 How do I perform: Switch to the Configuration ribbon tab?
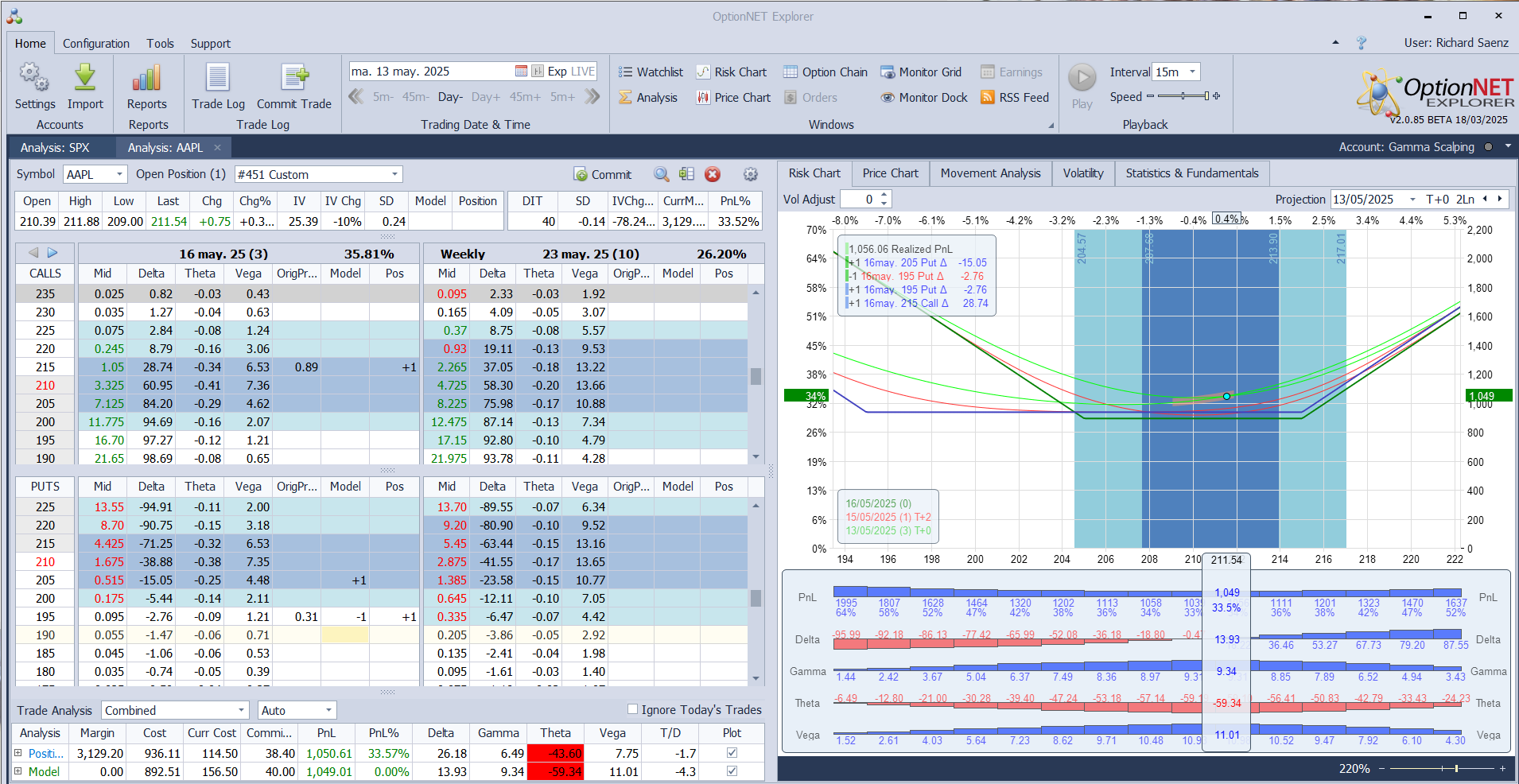tap(96, 44)
